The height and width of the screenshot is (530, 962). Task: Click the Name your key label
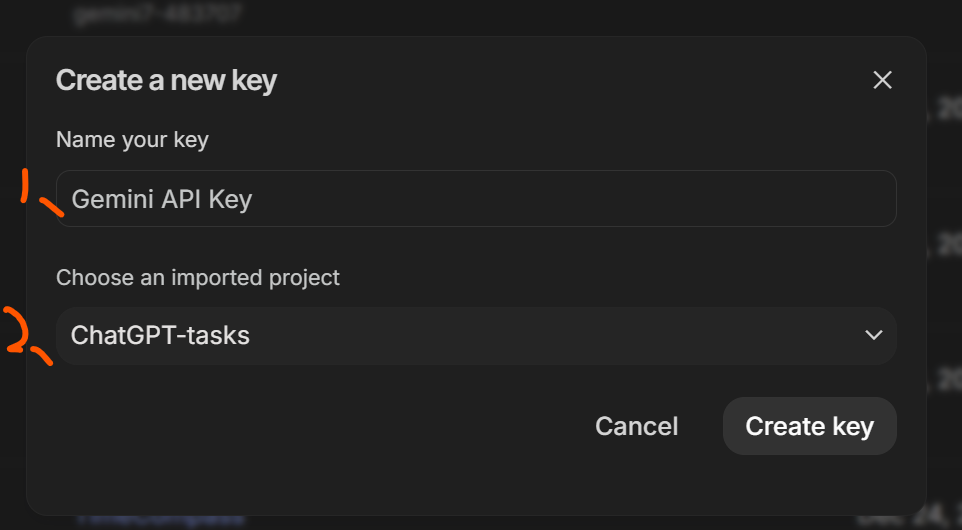click(x=132, y=139)
